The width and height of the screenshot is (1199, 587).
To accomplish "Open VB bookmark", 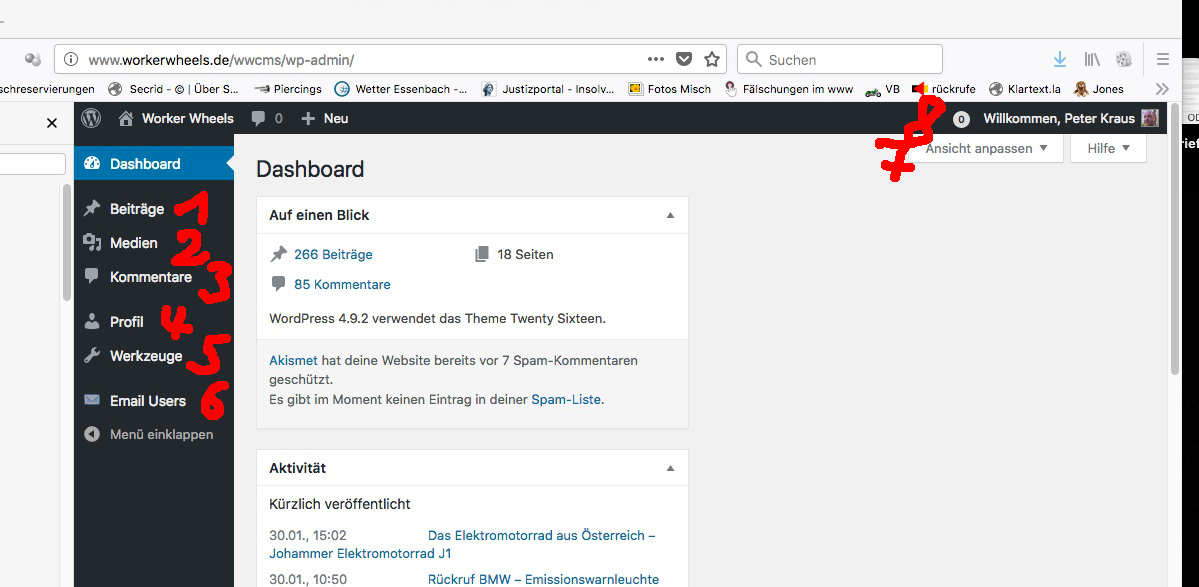I will (x=882, y=89).
